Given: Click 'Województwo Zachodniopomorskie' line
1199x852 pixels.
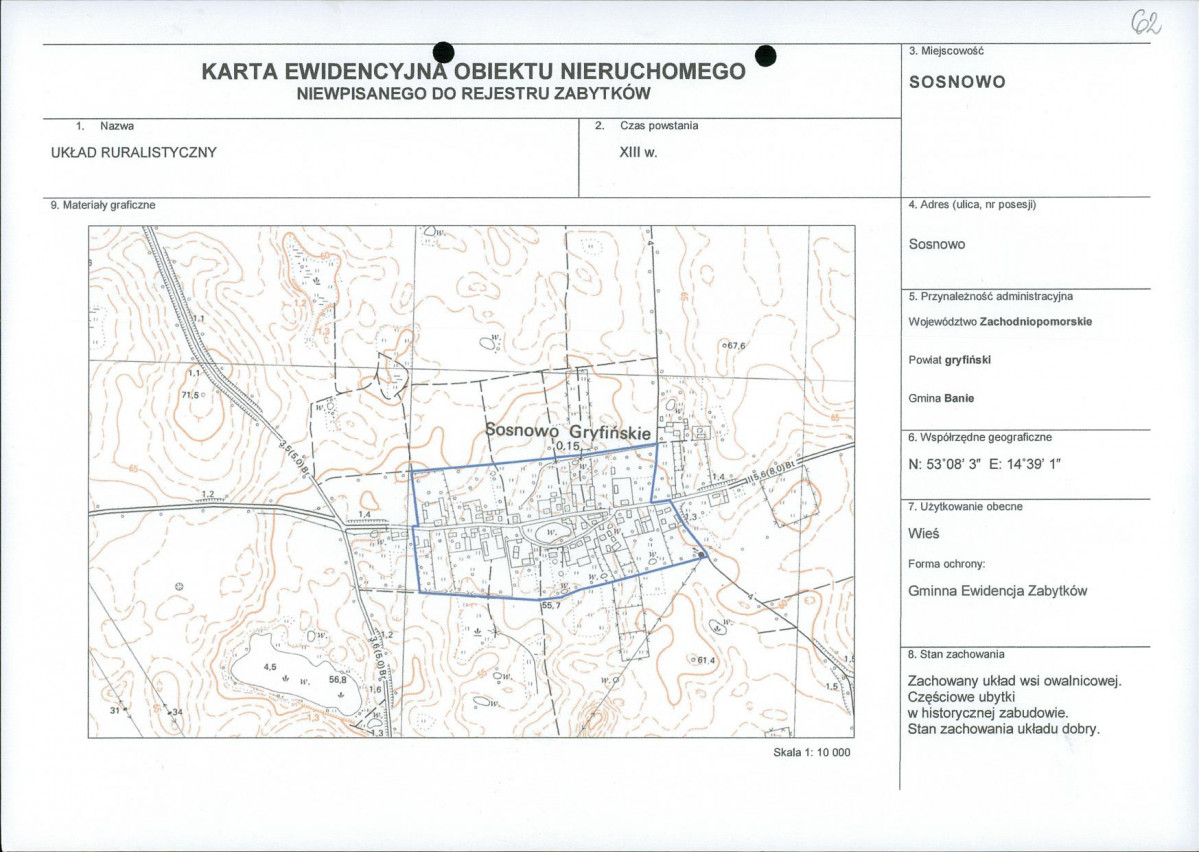Looking at the screenshot, I should [x=1000, y=322].
